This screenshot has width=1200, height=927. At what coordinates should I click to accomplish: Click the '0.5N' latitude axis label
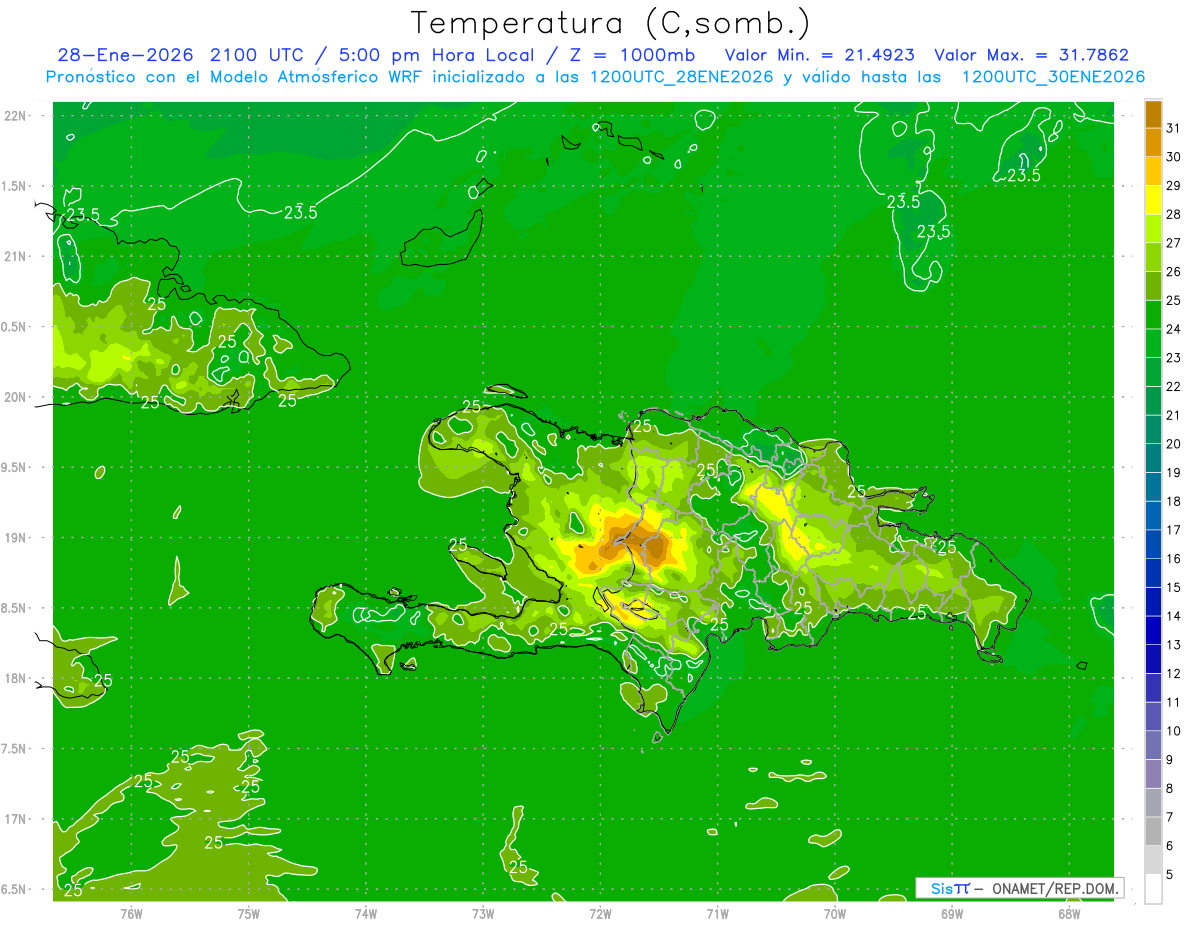(15, 327)
